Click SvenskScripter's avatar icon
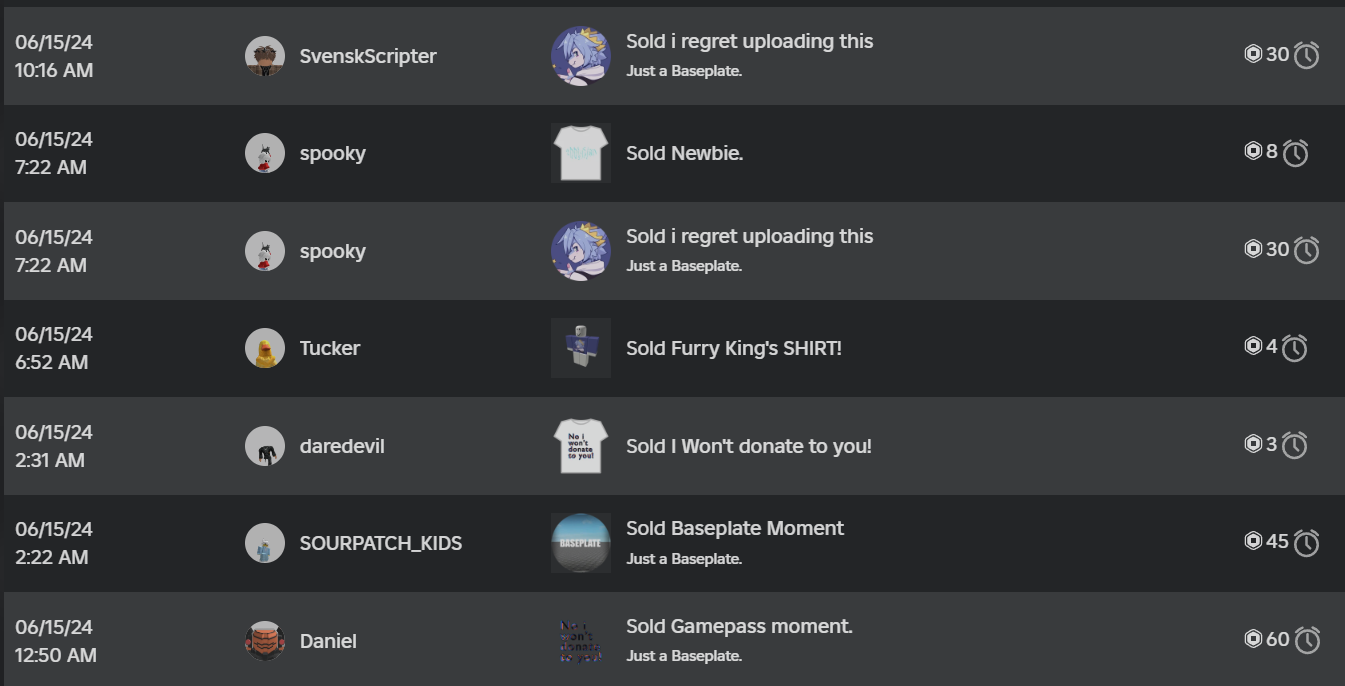Image resolution: width=1345 pixels, height=686 pixels. 265,56
